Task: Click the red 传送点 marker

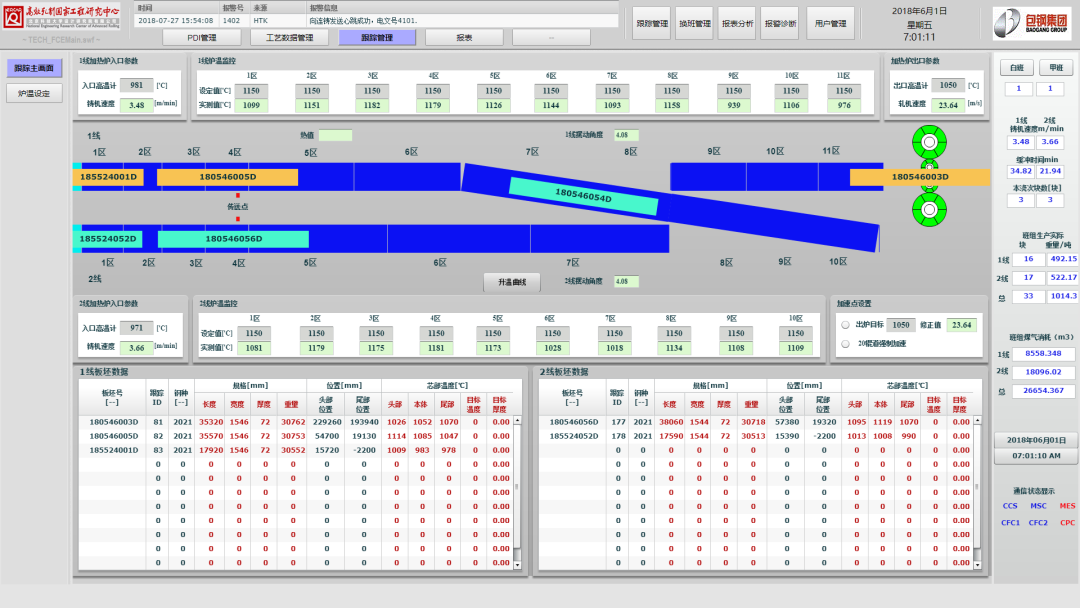Action: coord(237,216)
